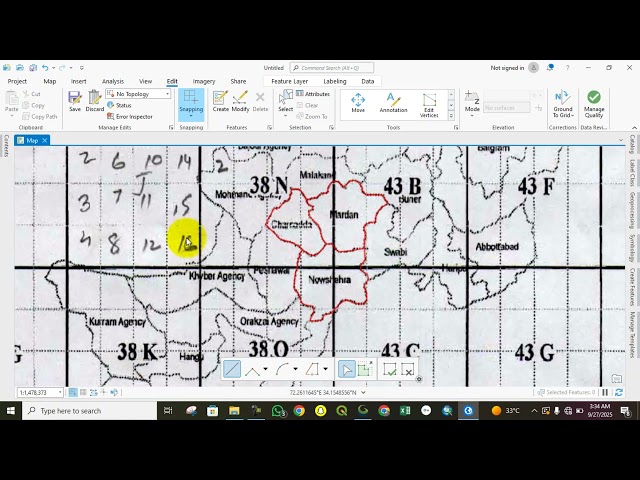Open the Symbology side pane tab
640x480 pixels.
point(632,248)
